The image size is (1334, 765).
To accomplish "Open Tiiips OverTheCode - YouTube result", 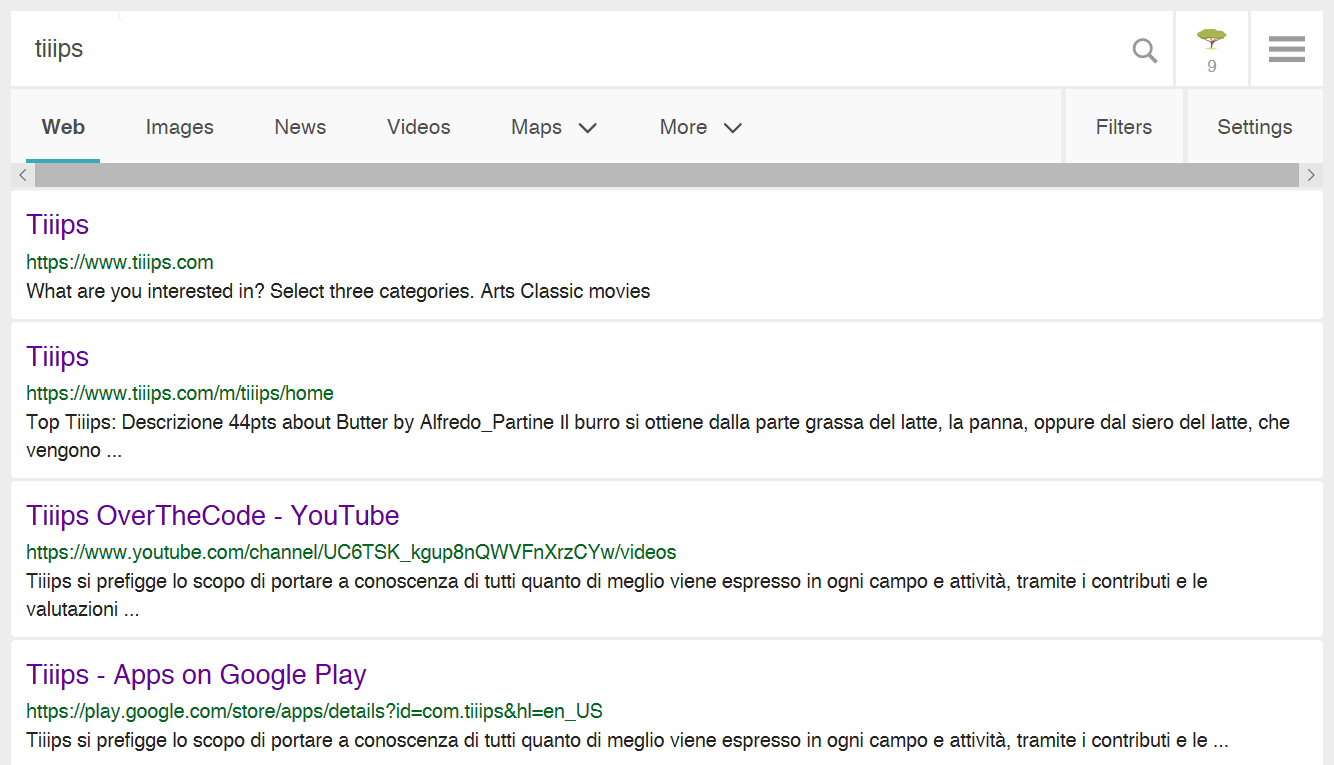I will click(x=213, y=516).
